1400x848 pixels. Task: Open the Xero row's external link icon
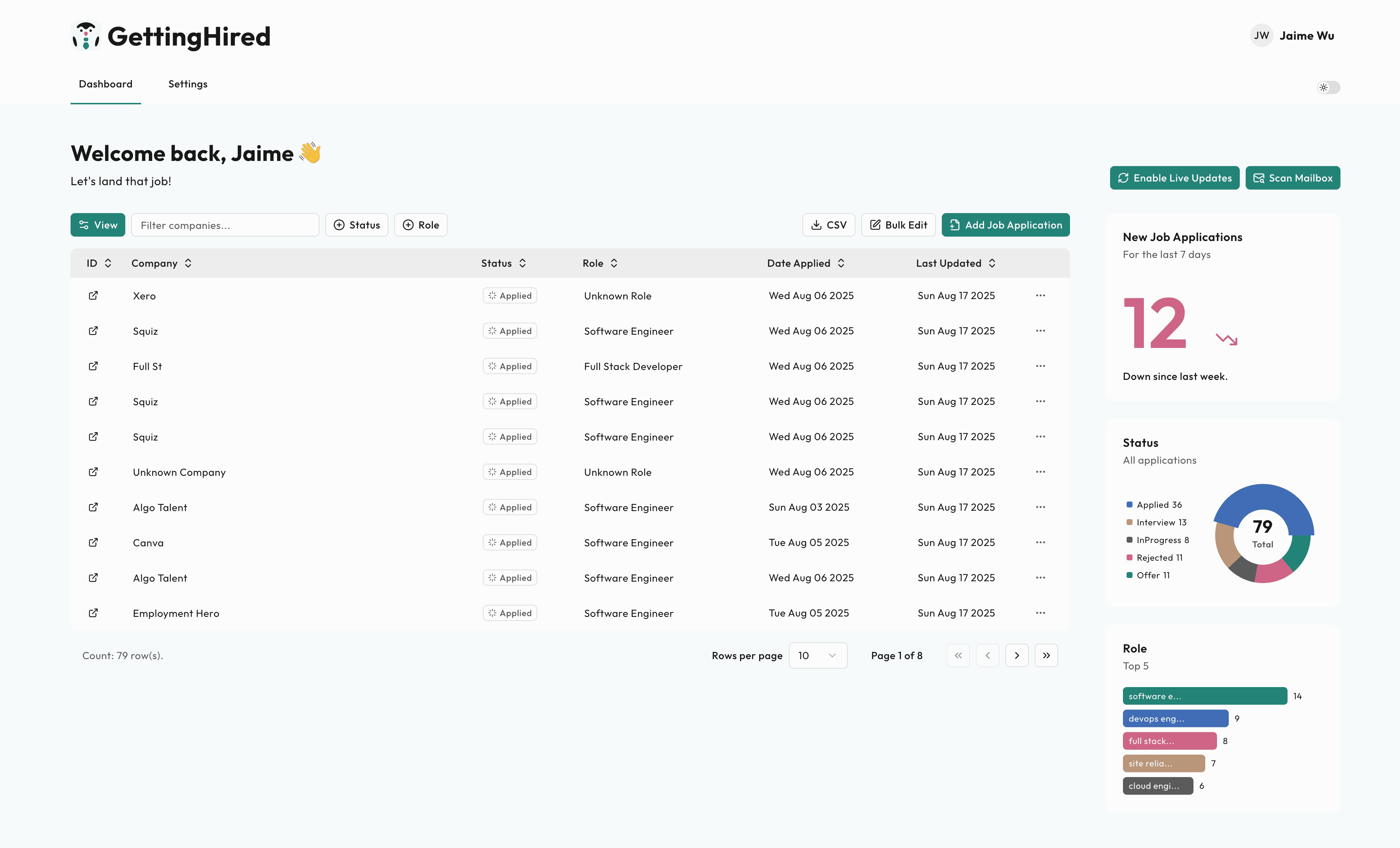pos(93,295)
